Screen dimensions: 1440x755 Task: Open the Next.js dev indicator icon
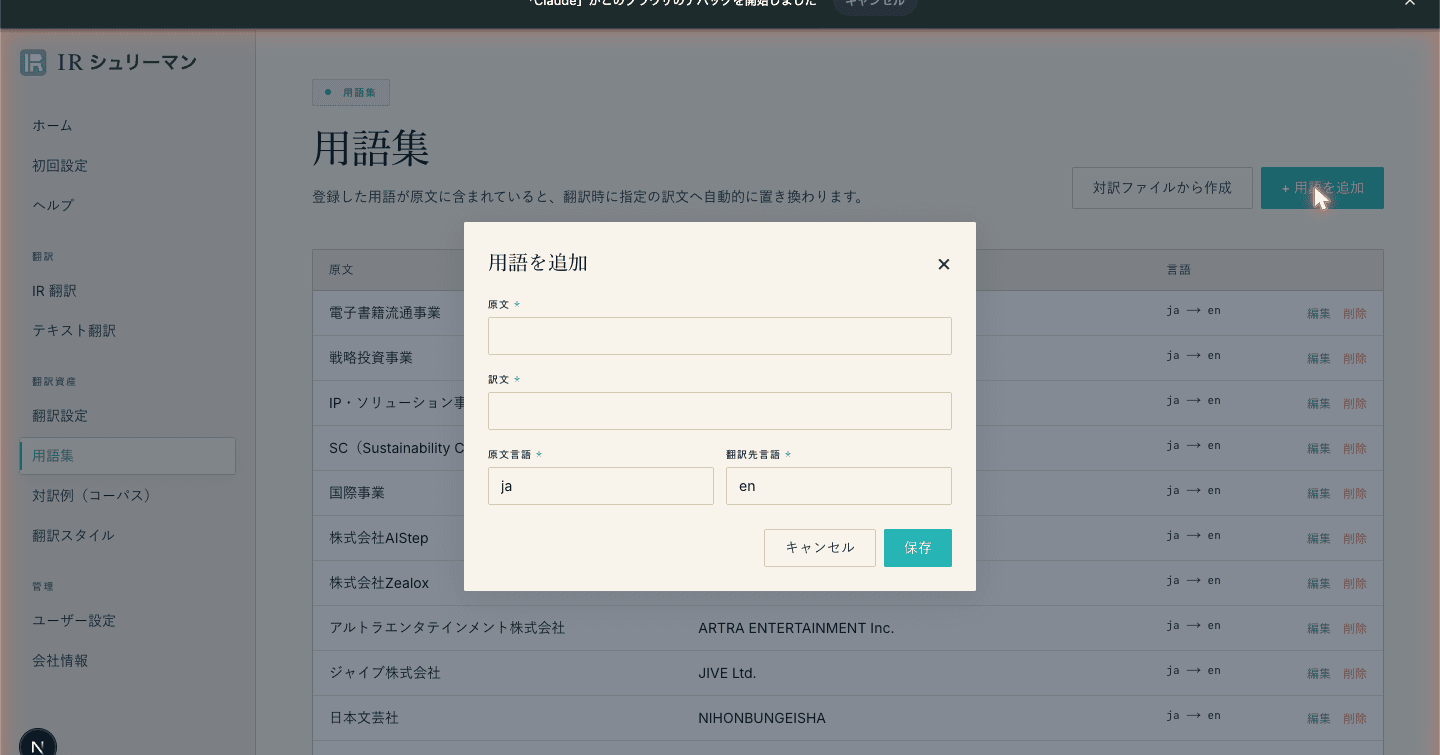38,745
